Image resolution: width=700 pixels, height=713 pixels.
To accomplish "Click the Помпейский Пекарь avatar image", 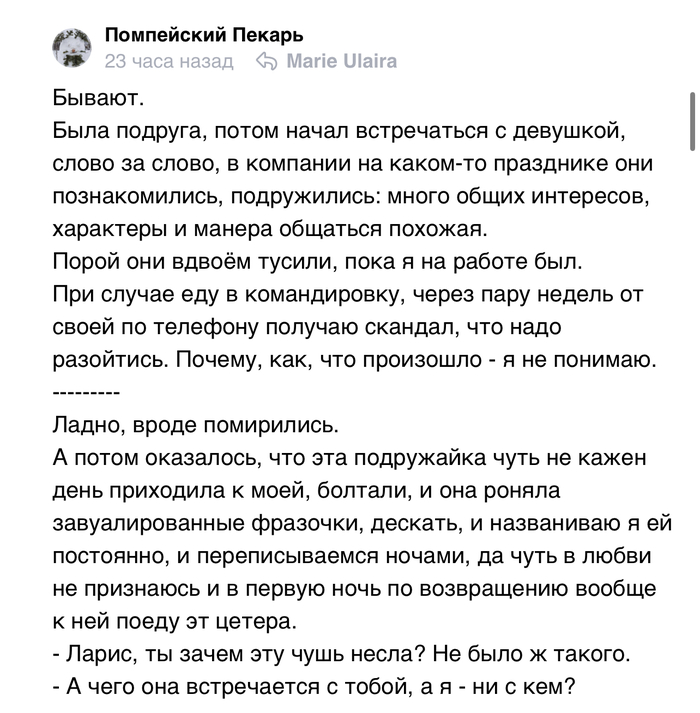I will (71, 47).
